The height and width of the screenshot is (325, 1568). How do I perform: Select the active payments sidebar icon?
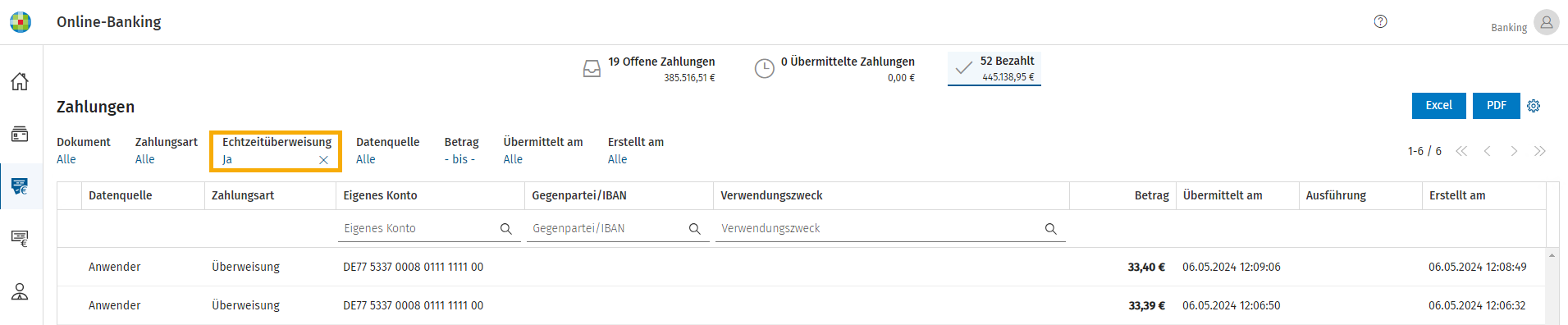coord(20,186)
